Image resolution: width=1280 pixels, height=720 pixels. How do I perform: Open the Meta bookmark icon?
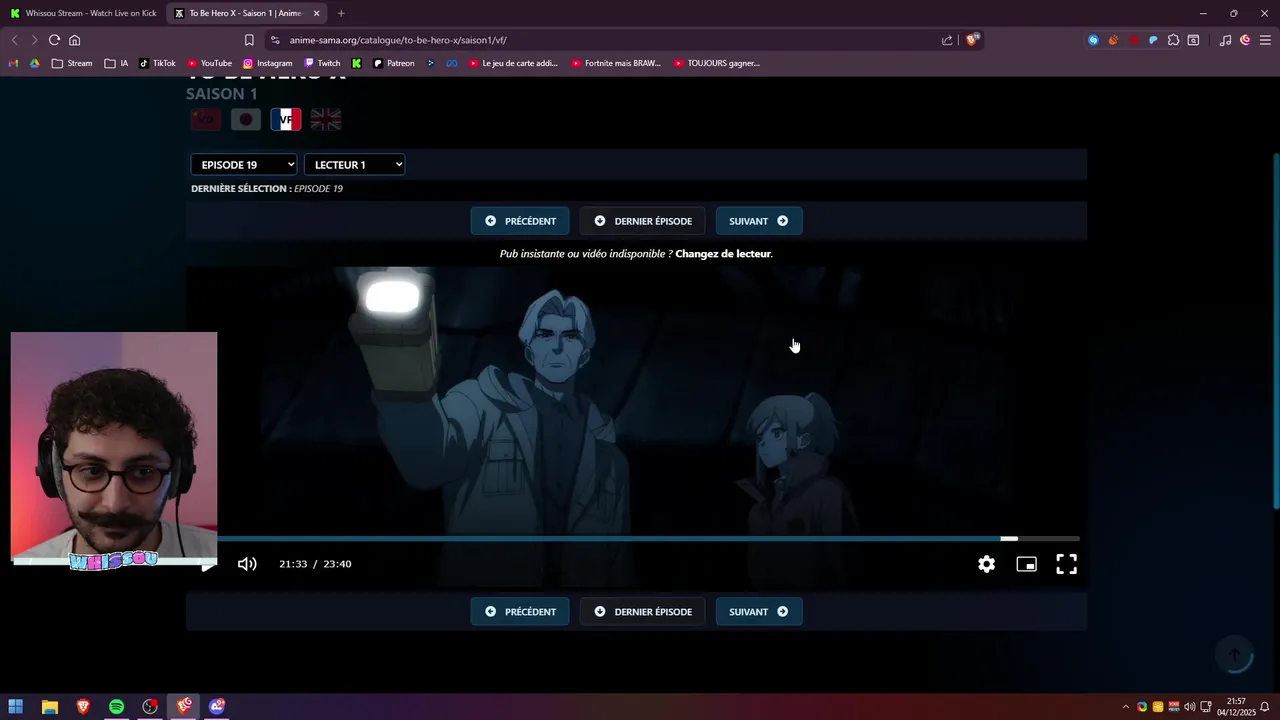coord(451,63)
